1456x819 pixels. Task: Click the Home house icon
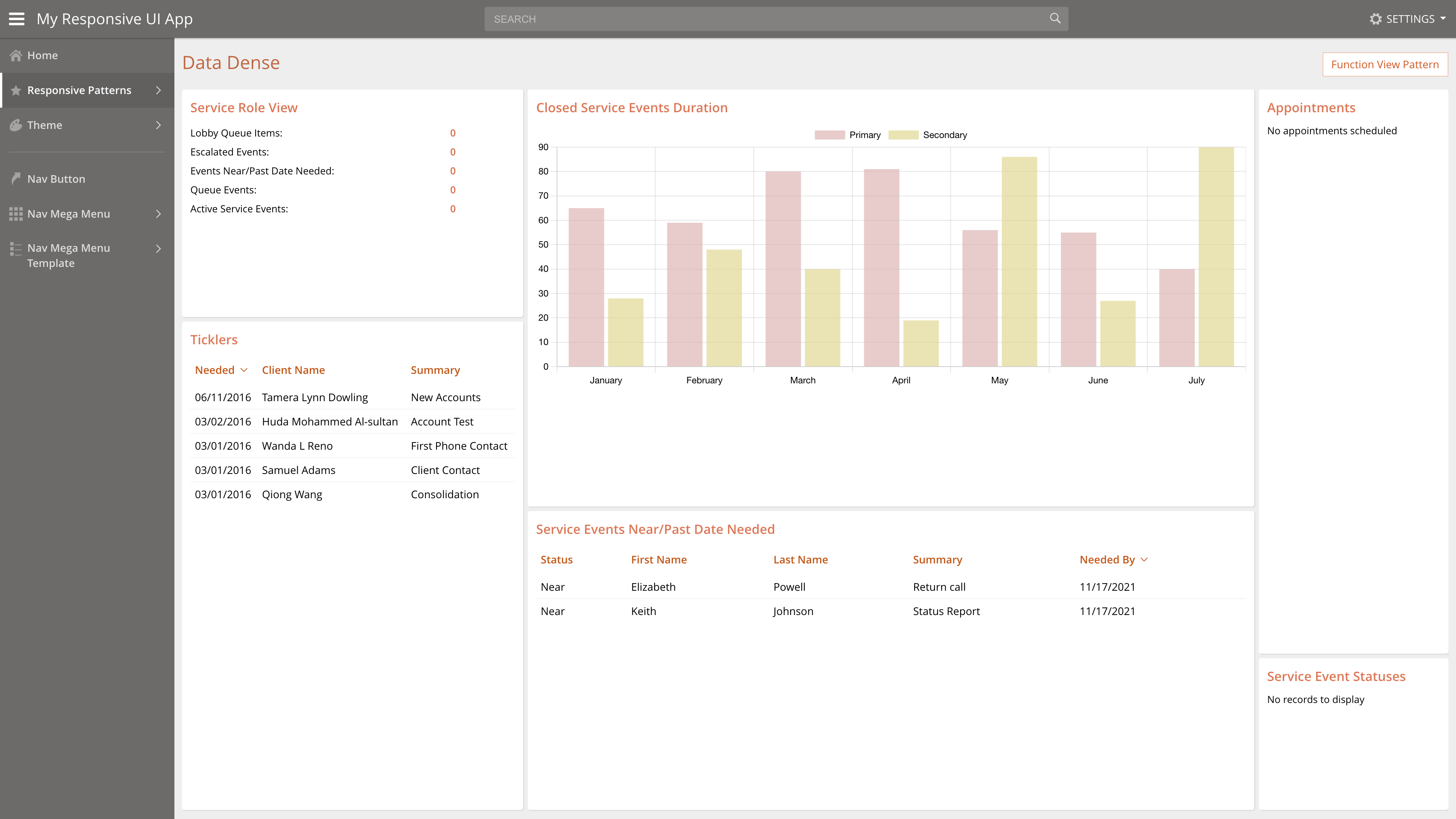[16, 55]
